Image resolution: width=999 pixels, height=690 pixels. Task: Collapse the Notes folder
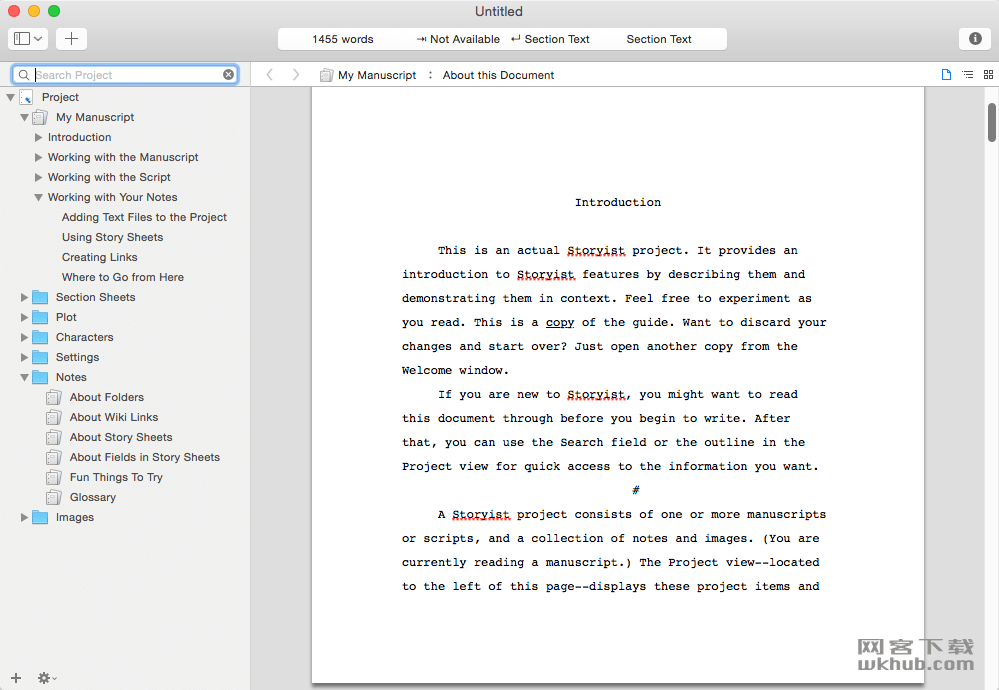(x=24, y=377)
